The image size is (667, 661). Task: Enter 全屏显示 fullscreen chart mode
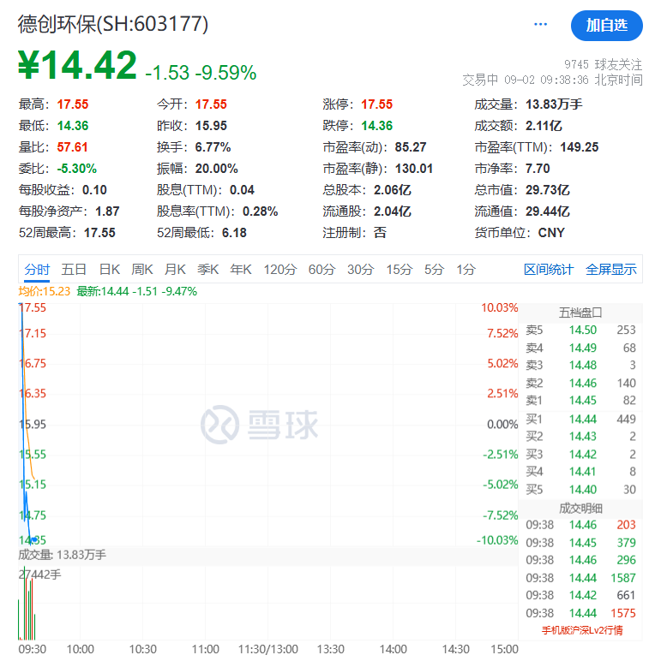(x=610, y=269)
